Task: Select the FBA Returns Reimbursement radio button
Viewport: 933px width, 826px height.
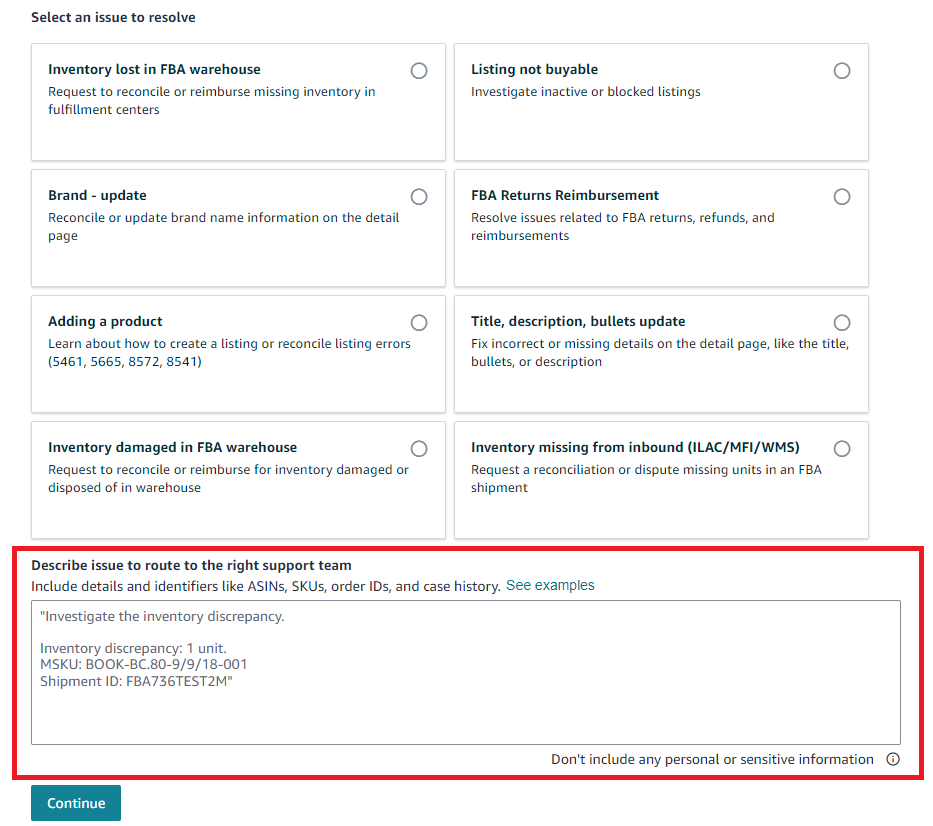Action: pyautogui.click(x=842, y=196)
